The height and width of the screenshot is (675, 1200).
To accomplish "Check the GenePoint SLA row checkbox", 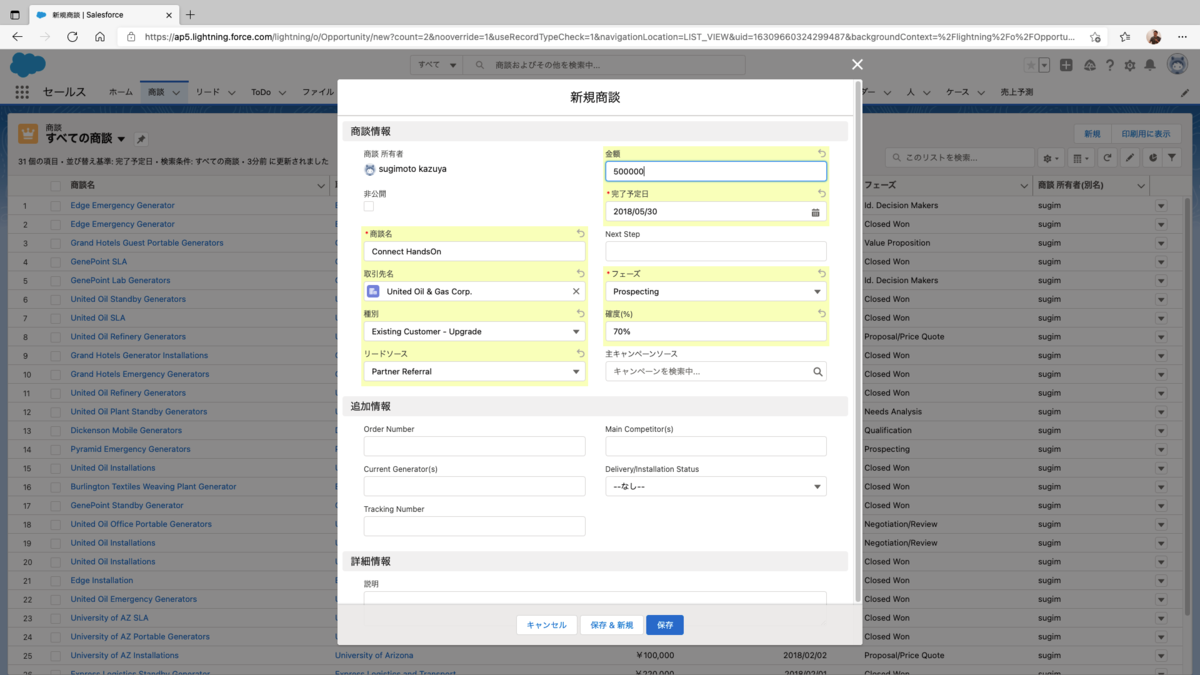I will click(56, 262).
